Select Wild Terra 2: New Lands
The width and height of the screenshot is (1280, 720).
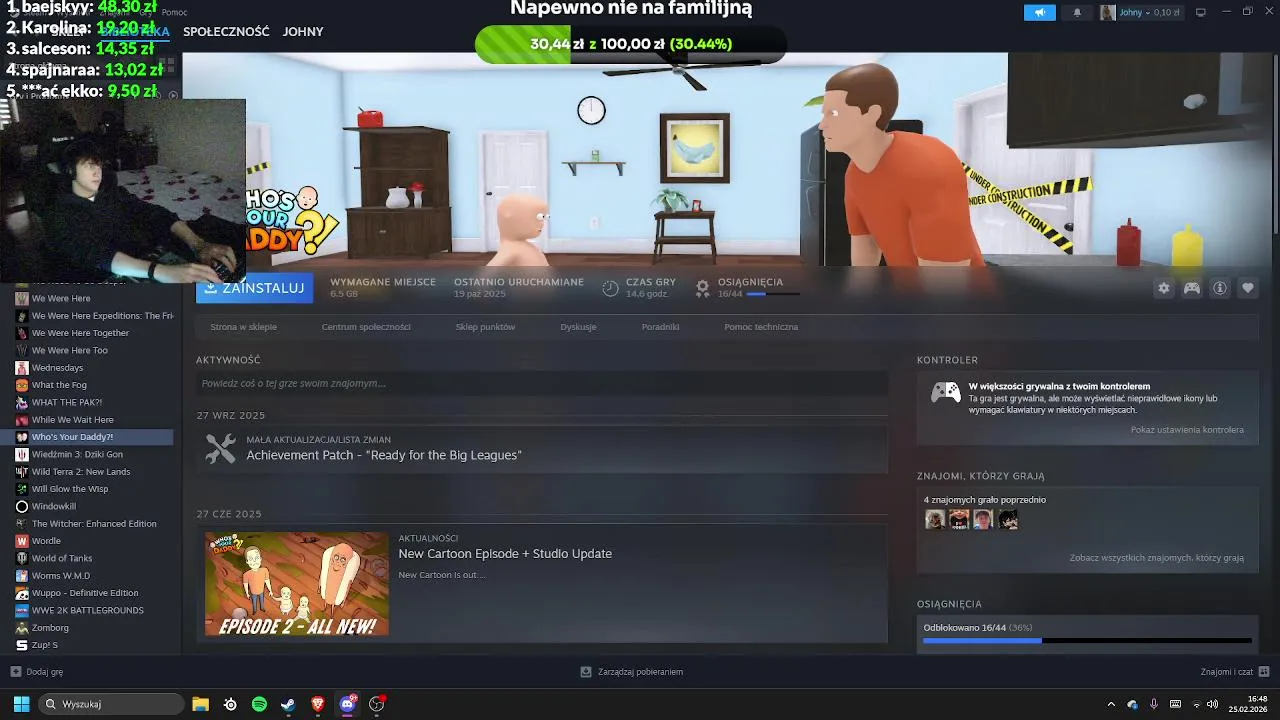pyautogui.click(x=81, y=472)
